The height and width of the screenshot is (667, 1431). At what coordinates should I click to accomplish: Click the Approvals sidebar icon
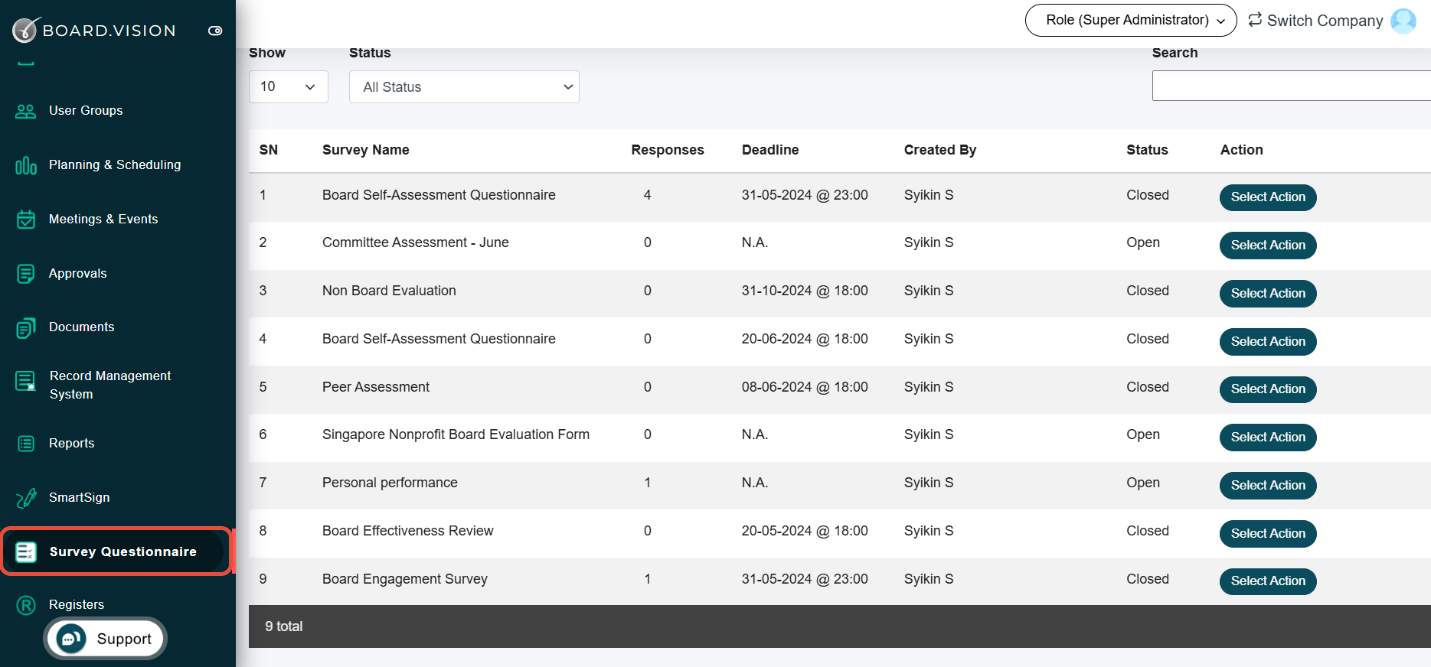tap(26, 273)
